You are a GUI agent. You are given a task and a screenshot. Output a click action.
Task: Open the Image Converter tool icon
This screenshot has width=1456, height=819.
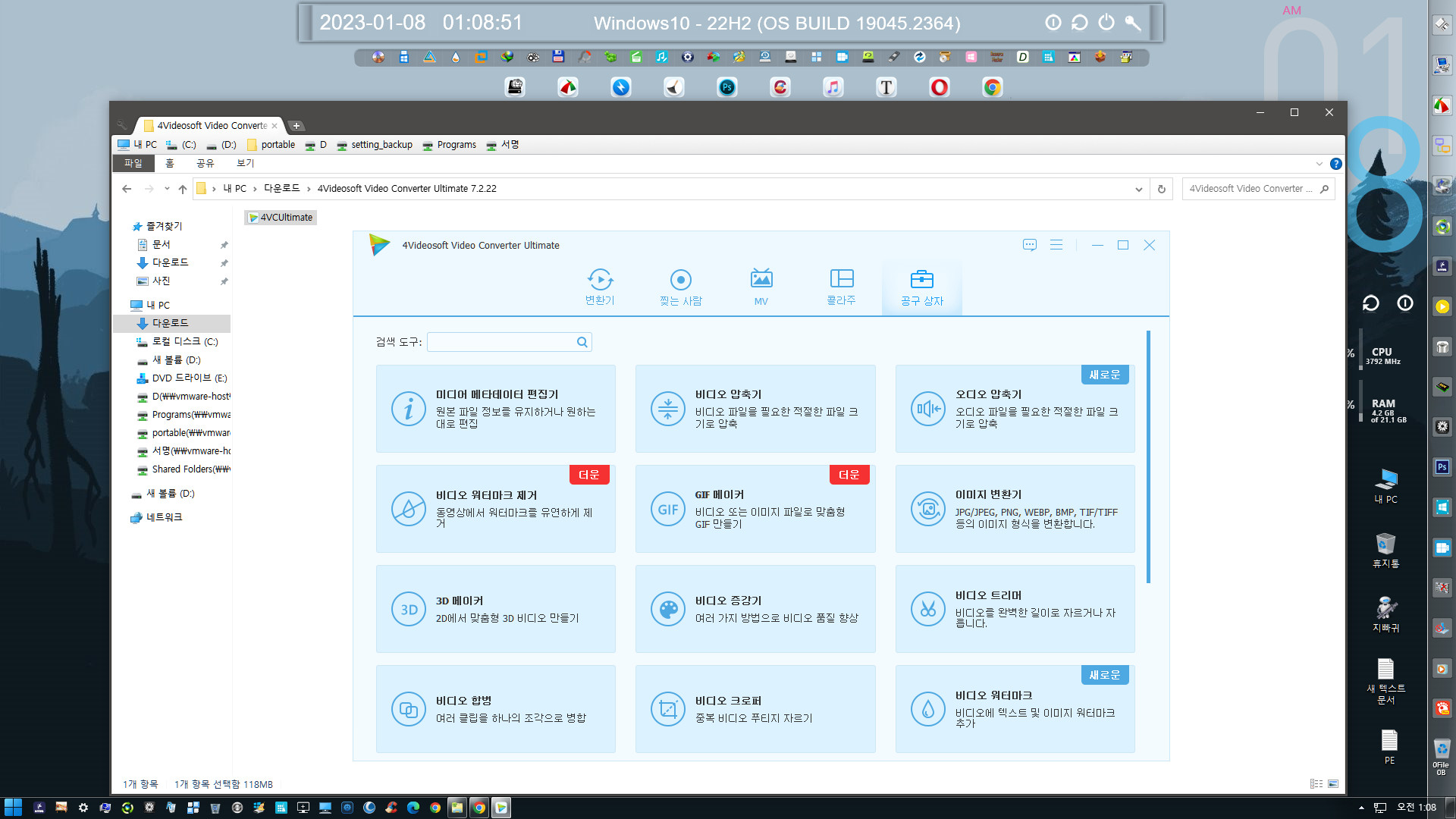[x=928, y=509]
